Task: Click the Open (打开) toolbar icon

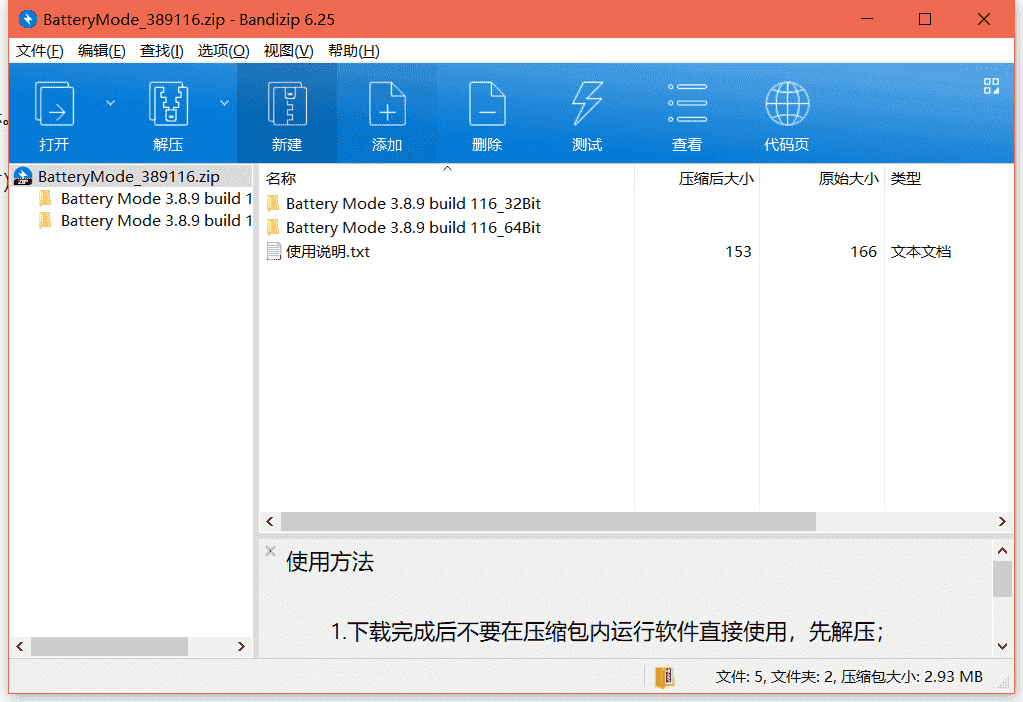Action: point(54,104)
